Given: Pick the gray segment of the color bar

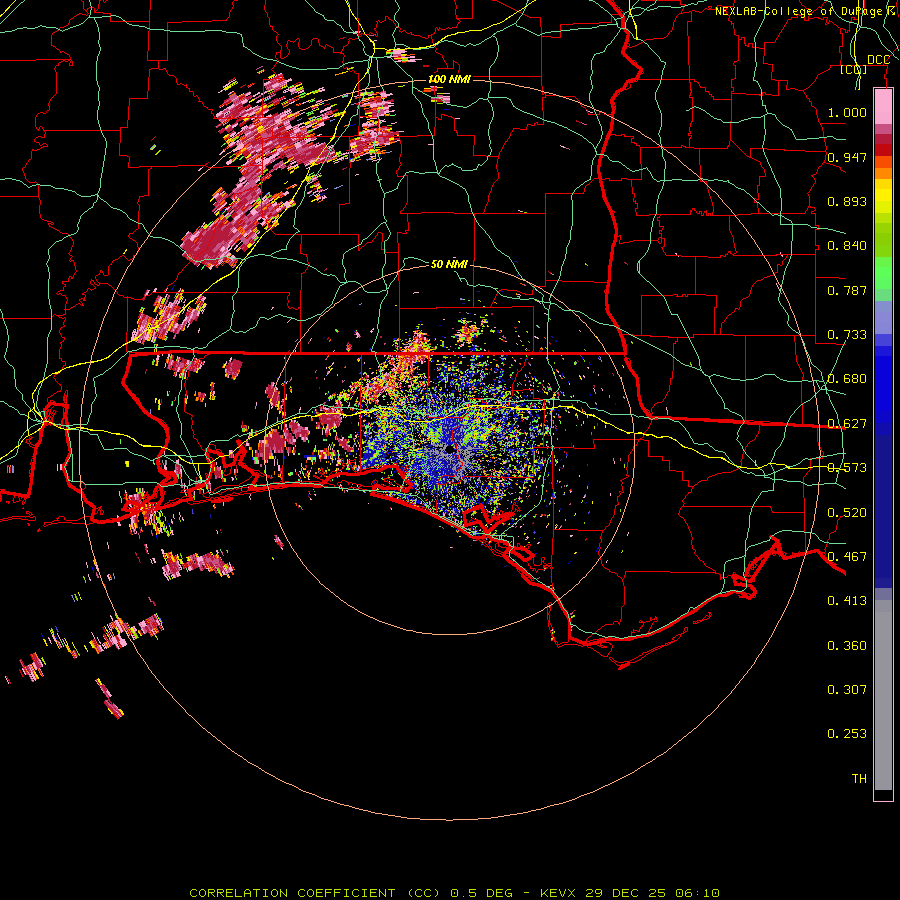Looking at the screenshot, I should 883,695.
